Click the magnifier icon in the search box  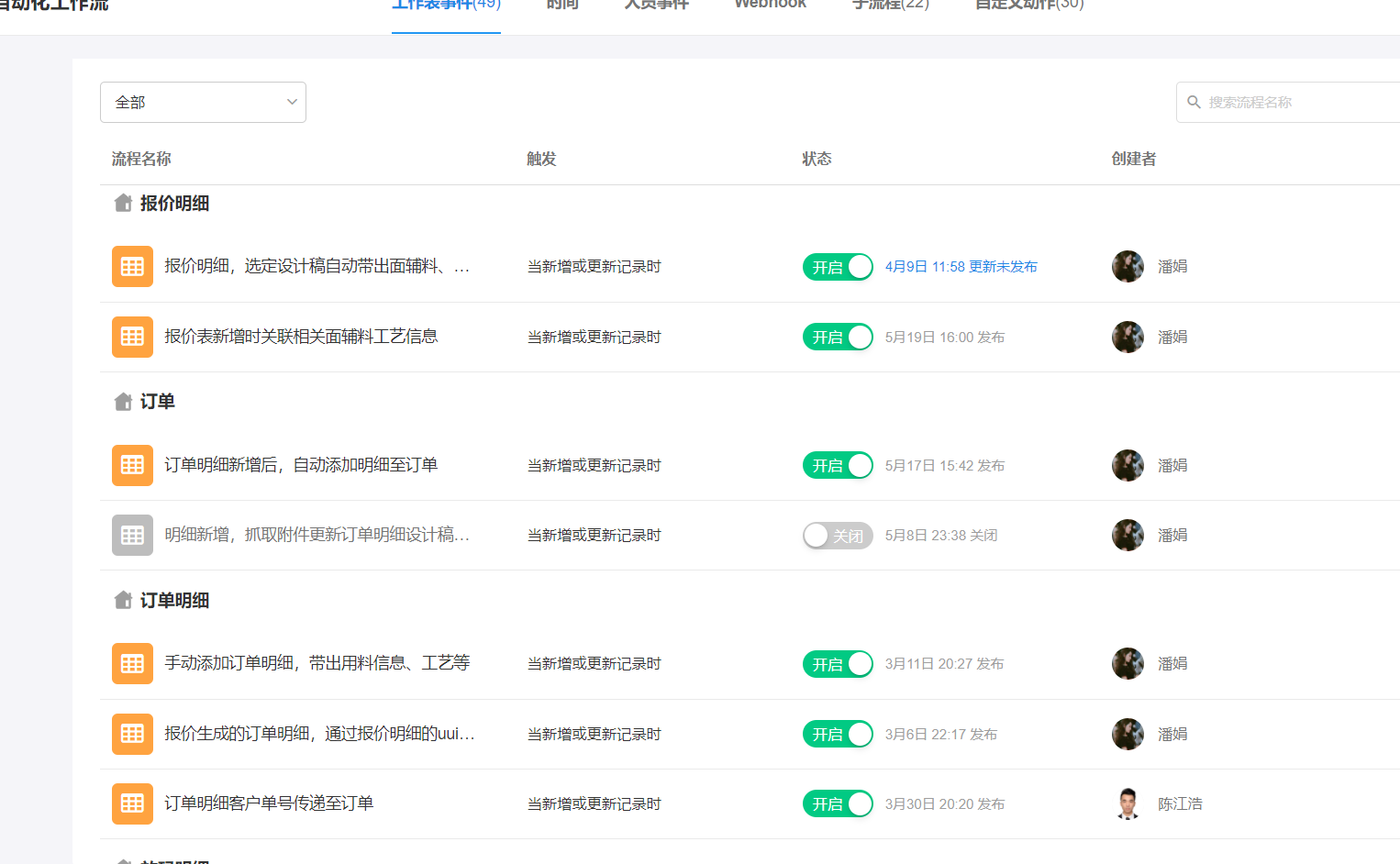[1194, 102]
